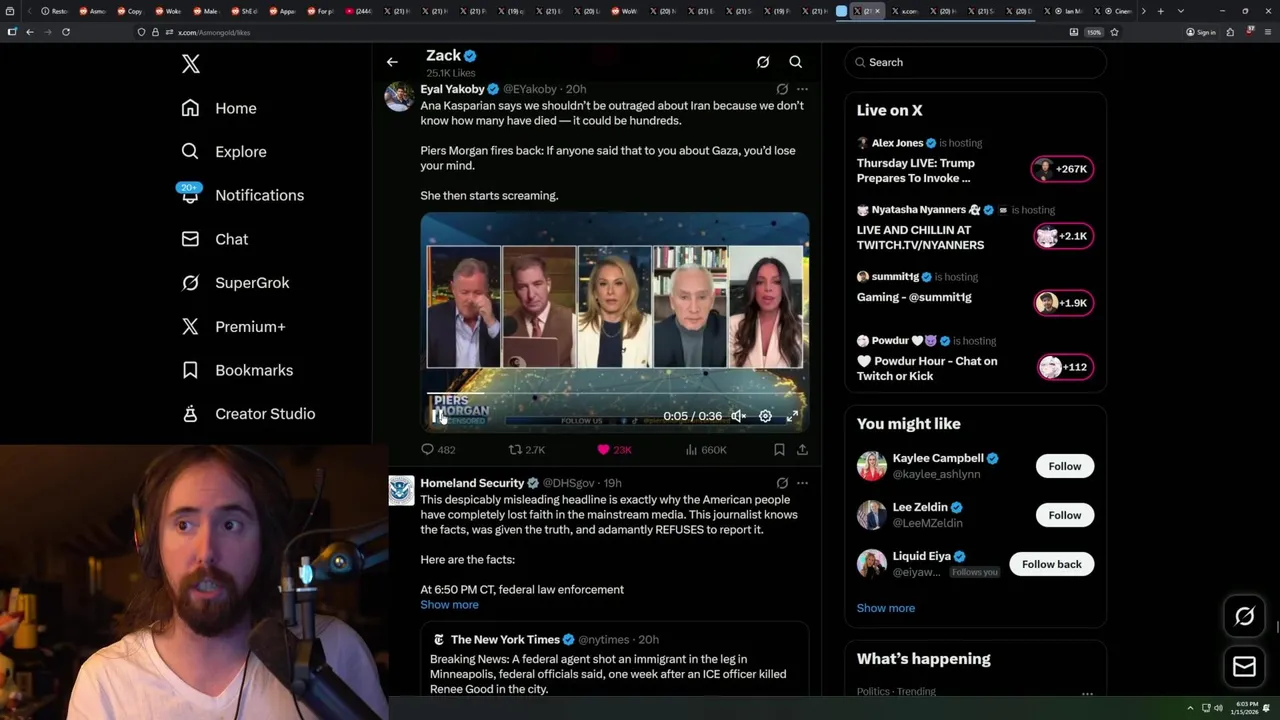Image resolution: width=1280 pixels, height=720 pixels.
Task: Click Kaylee Campbell avatar
Action: 872,466
